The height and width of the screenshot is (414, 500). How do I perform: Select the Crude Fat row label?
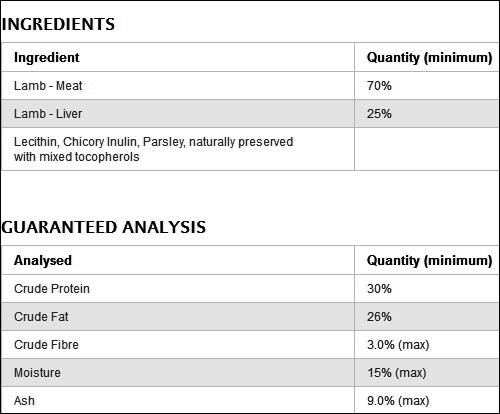click(41, 317)
